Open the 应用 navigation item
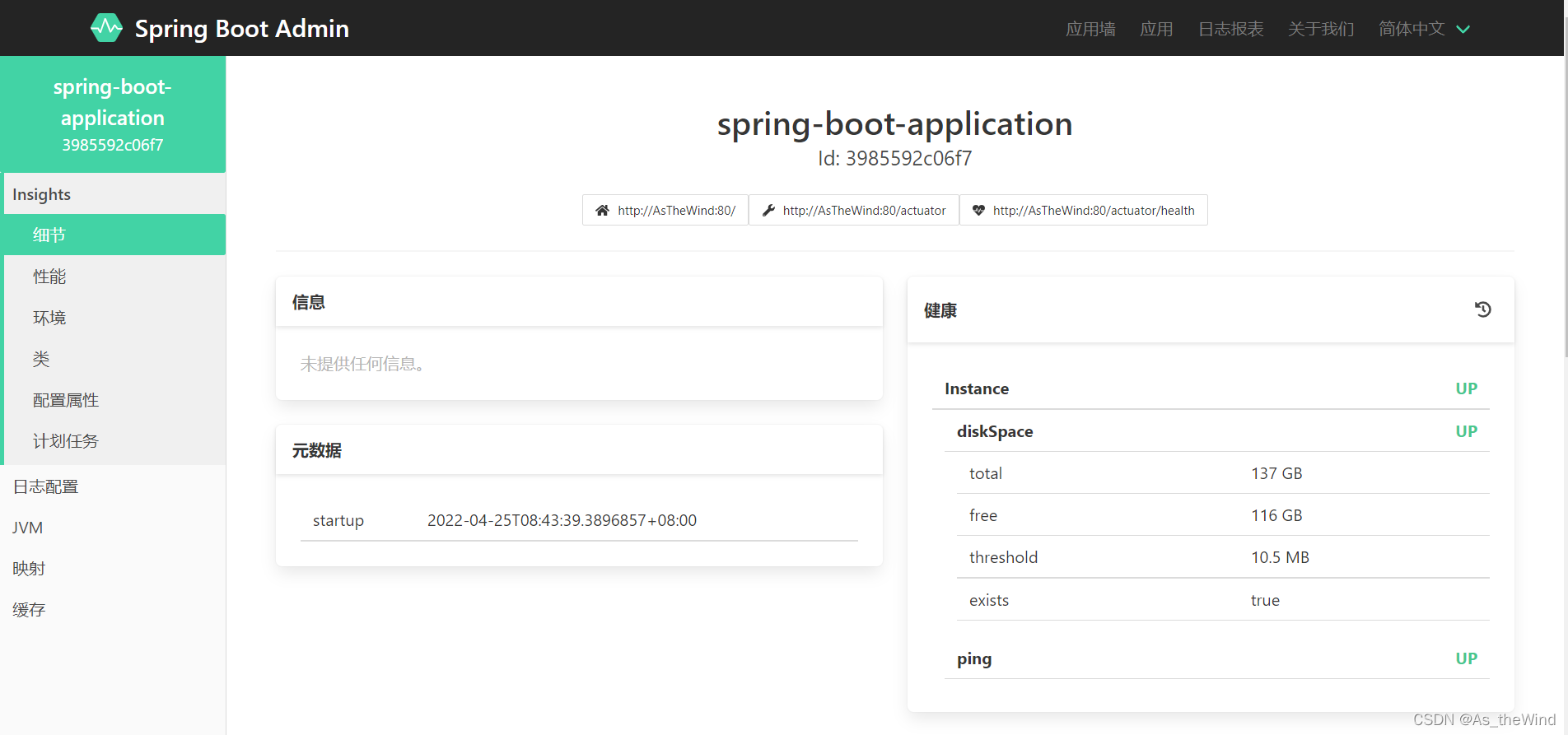The width and height of the screenshot is (1568, 735). (1156, 29)
